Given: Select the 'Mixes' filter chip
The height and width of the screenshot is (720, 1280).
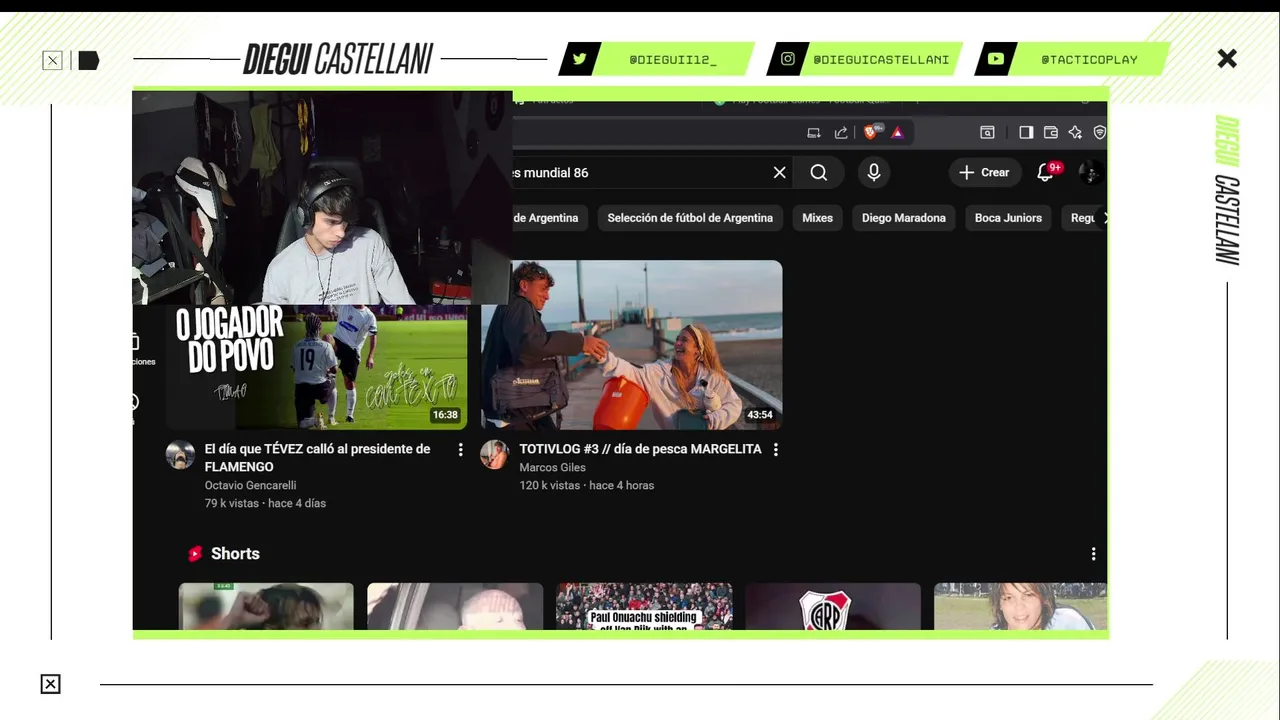Looking at the screenshot, I should 817,218.
